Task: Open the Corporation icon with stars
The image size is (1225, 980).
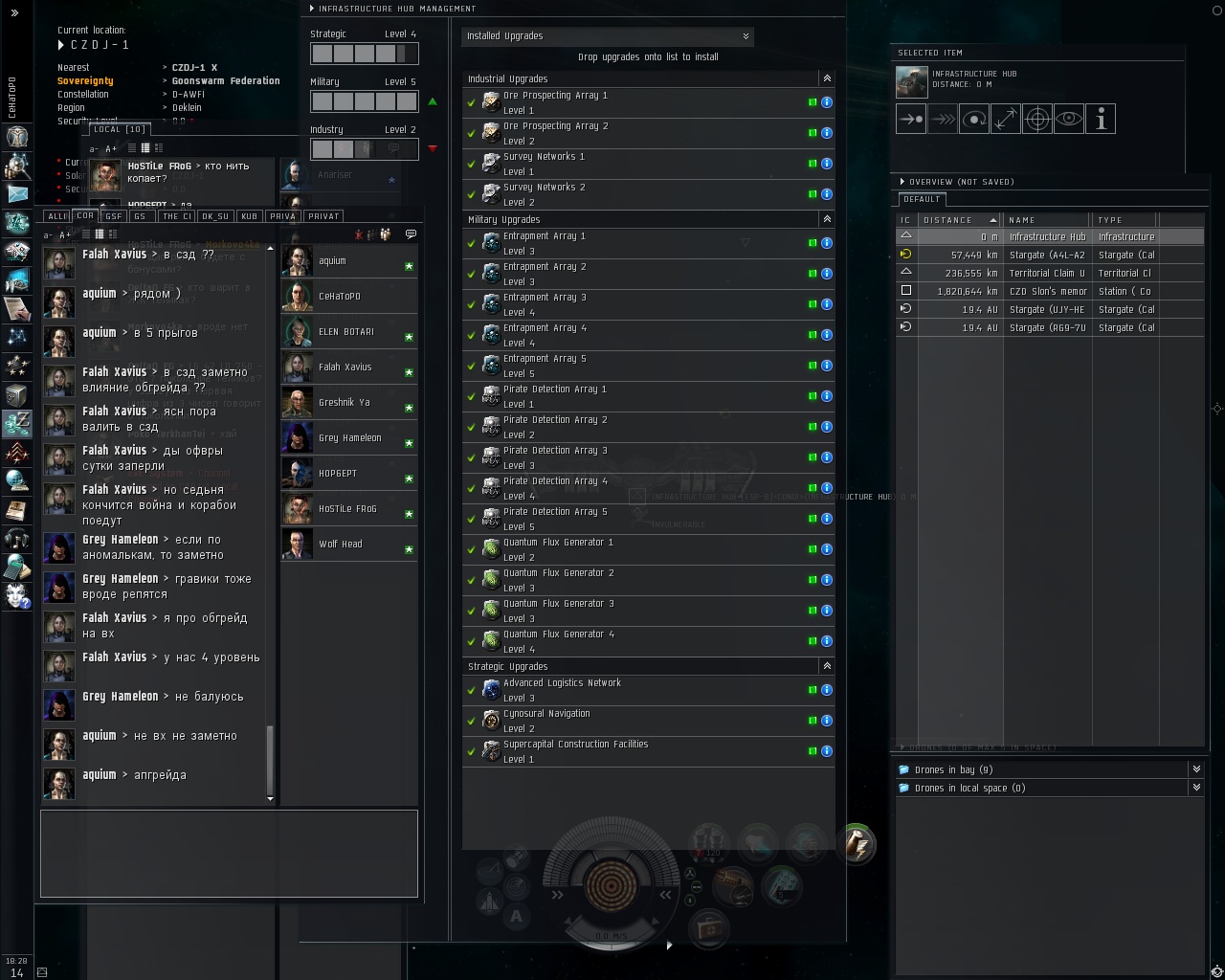Action: click(17, 366)
